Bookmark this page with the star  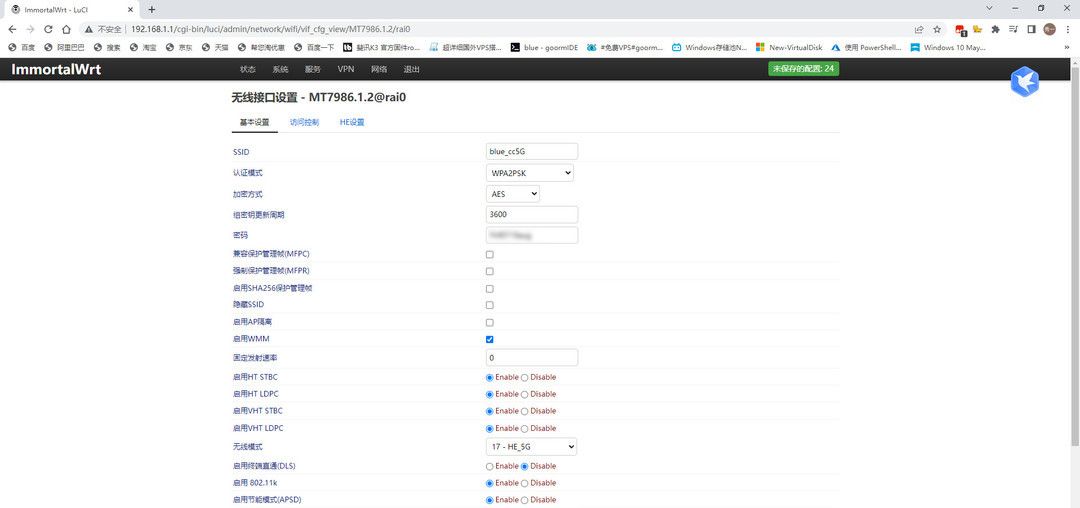pyautogui.click(x=937, y=30)
